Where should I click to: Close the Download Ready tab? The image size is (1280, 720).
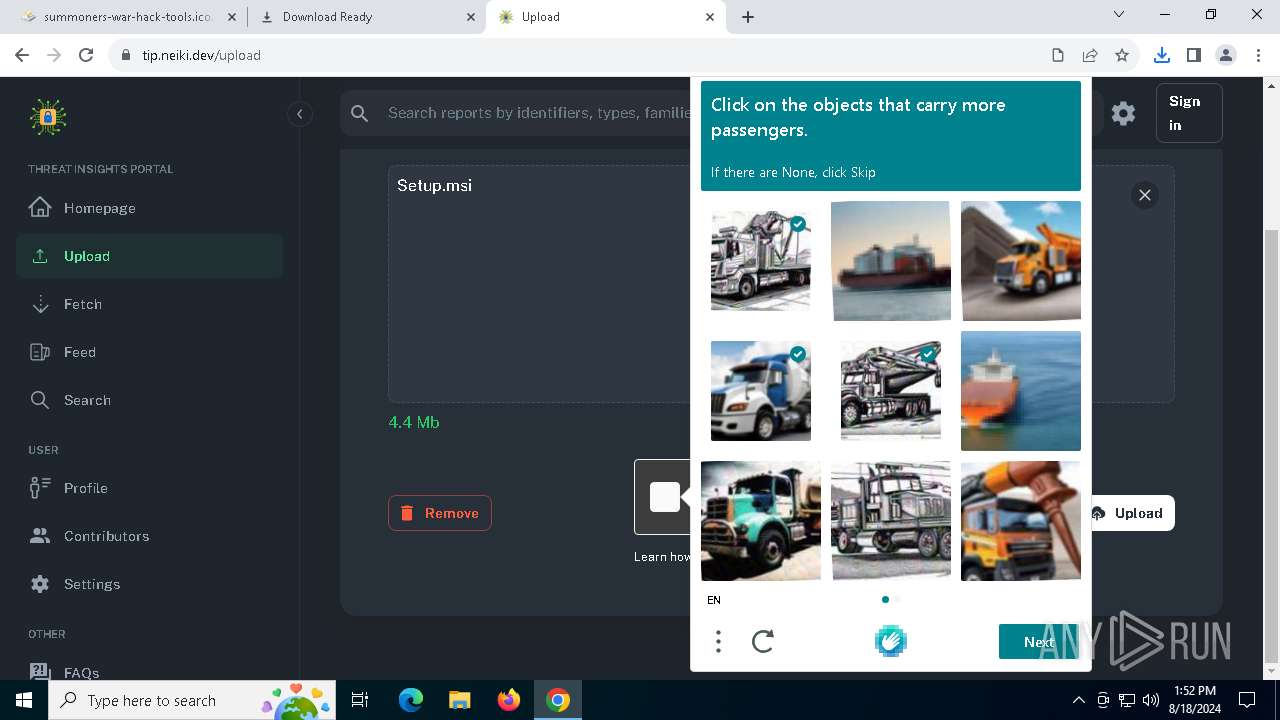click(471, 17)
